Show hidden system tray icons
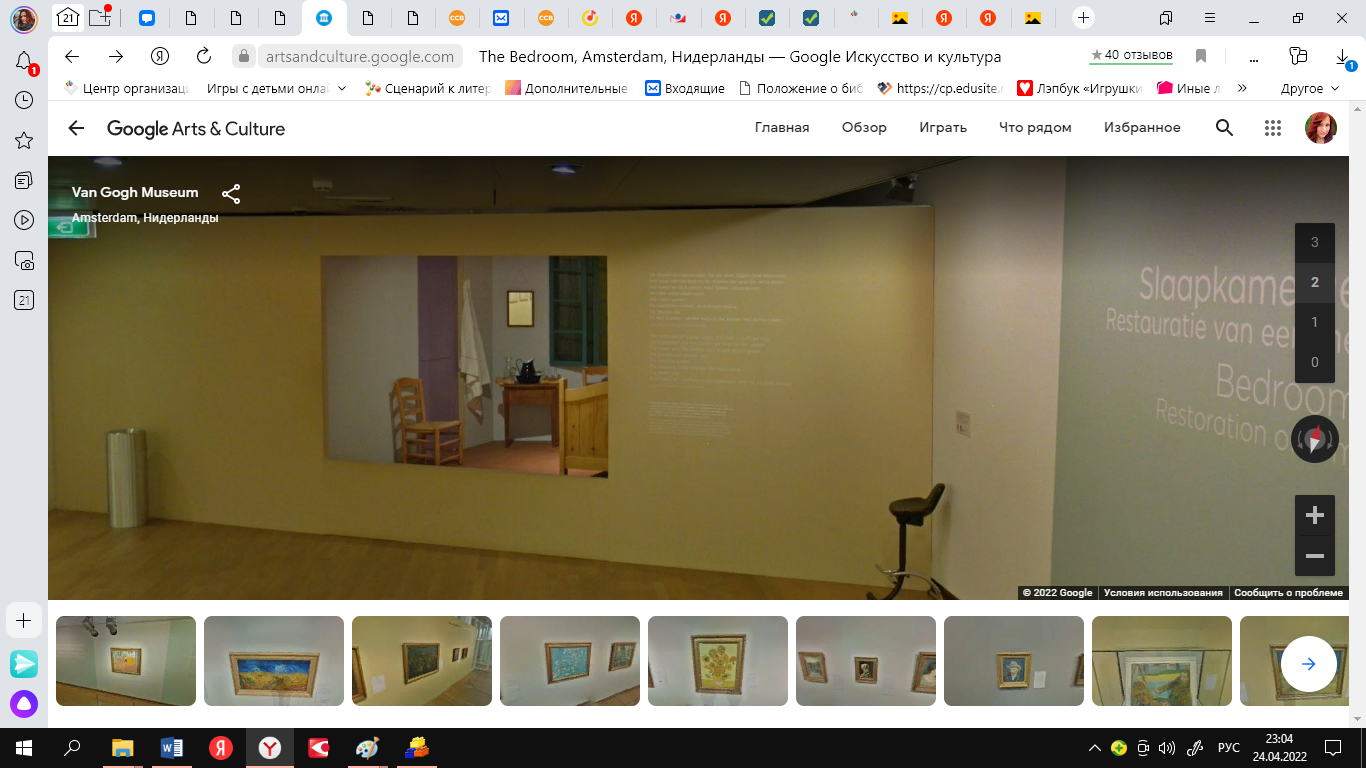Viewport: 1366px width, 768px height. pyautogui.click(x=1097, y=748)
